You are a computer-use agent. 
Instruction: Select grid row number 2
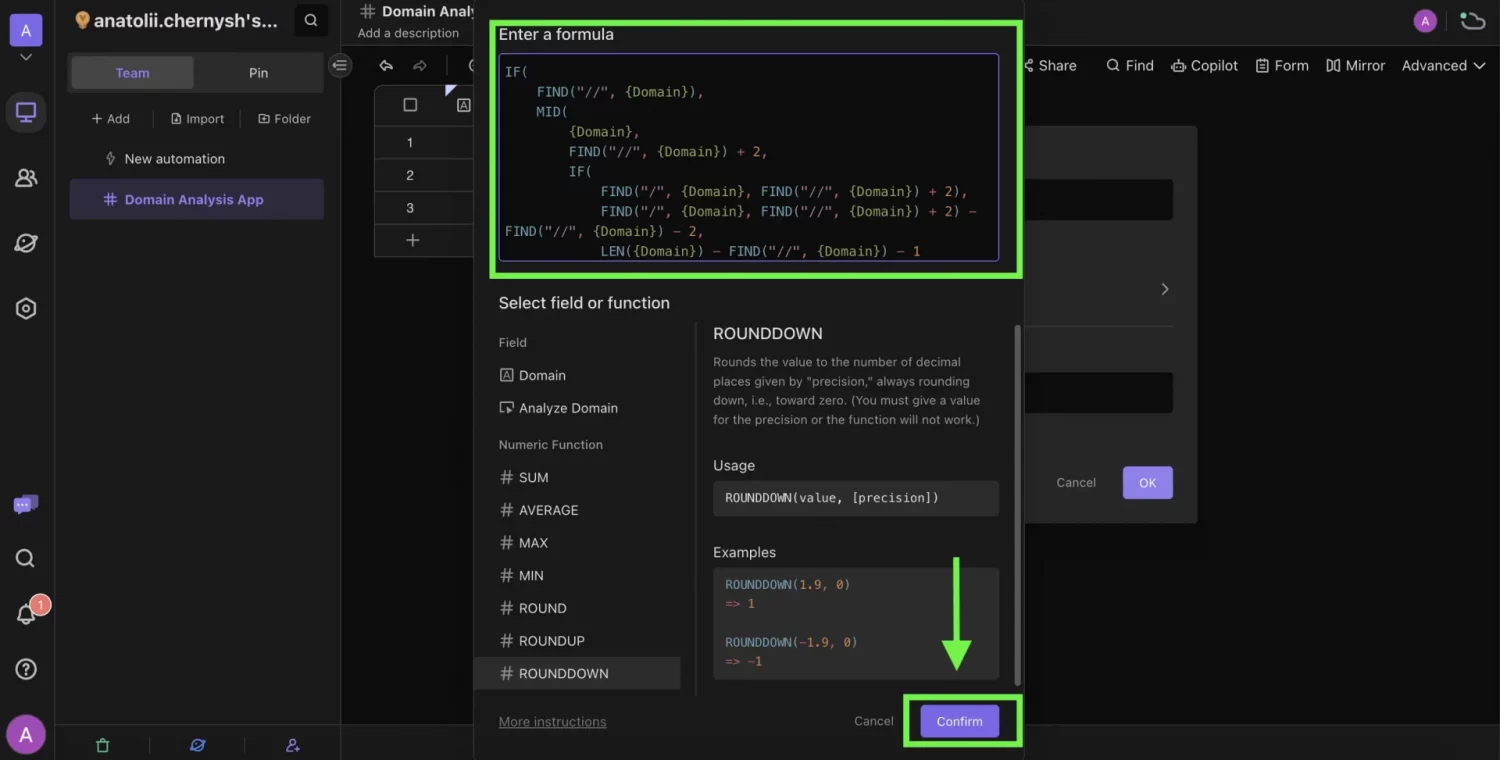[410, 176]
